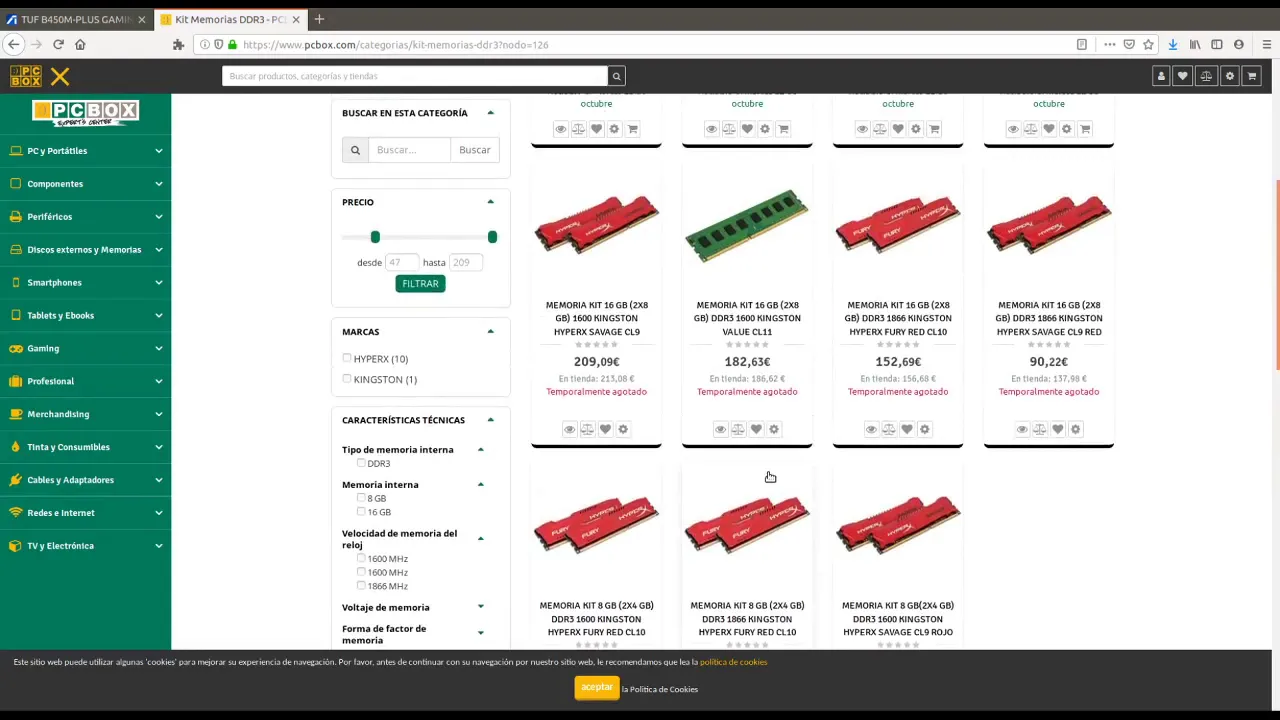The height and width of the screenshot is (720, 1280).
Task: Collapse the Precio filter panel
Action: coord(490,202)
